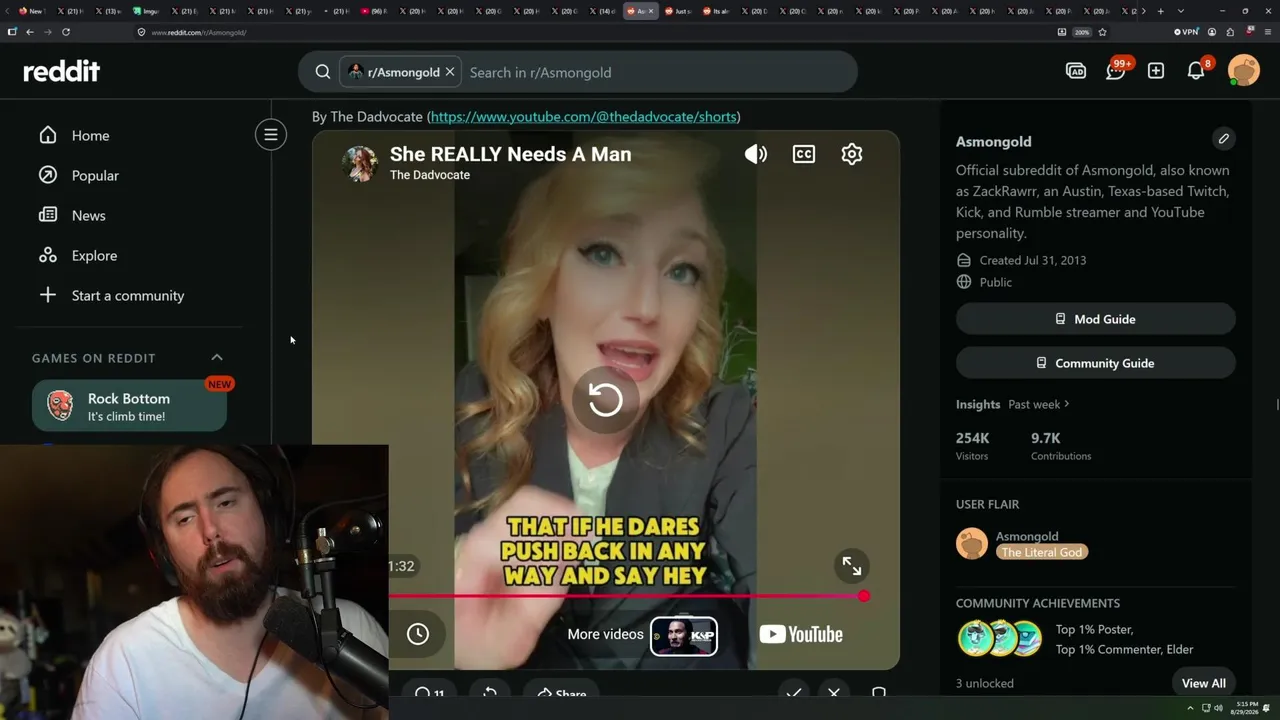Collapse the left navigation sidebar

pos(271,135)
